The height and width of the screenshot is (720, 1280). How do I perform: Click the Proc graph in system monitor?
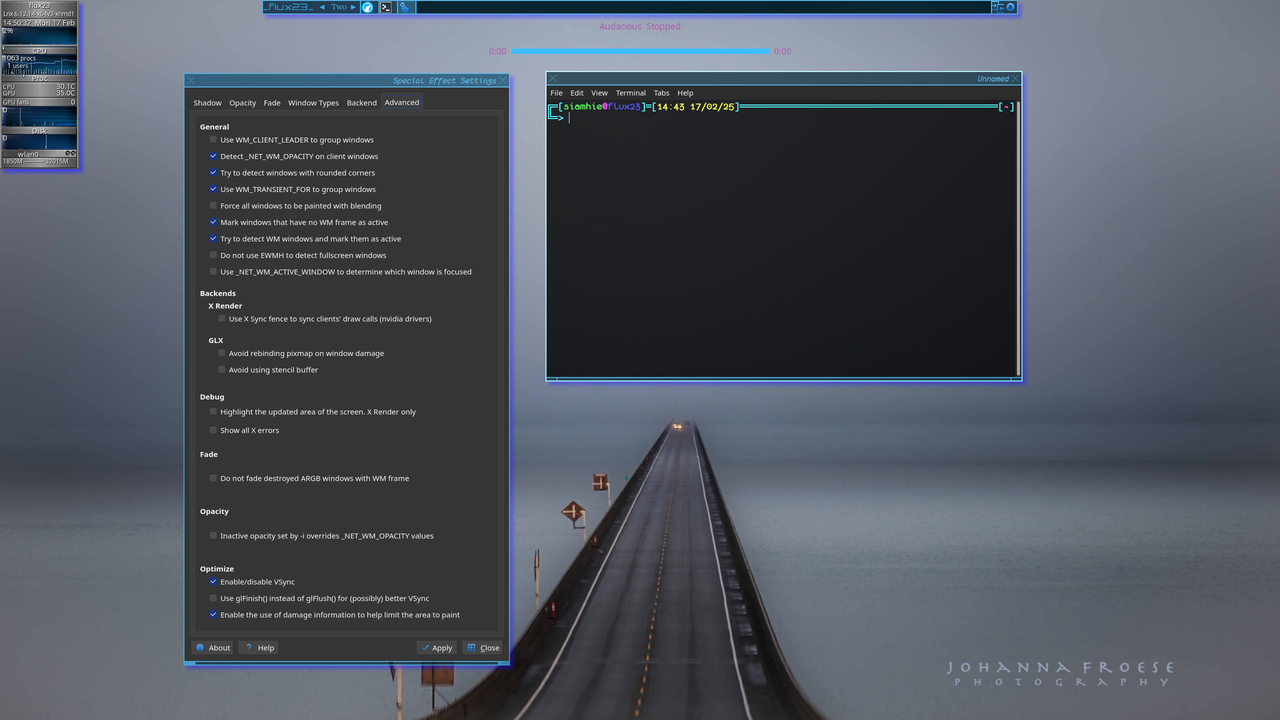(x=39, y=63)
